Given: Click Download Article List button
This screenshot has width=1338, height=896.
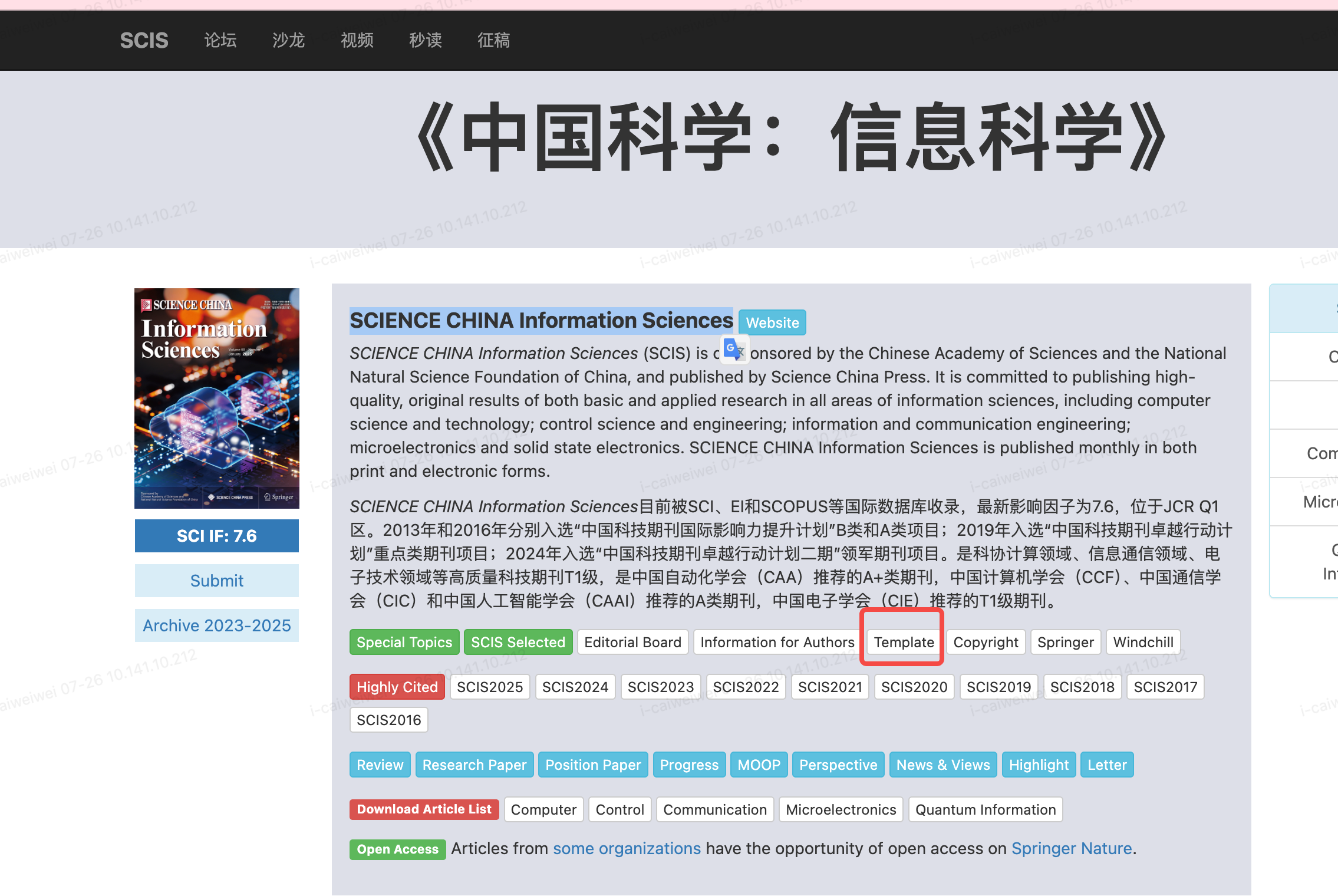Looking at the screenshot, I should [x=424, y=809].
